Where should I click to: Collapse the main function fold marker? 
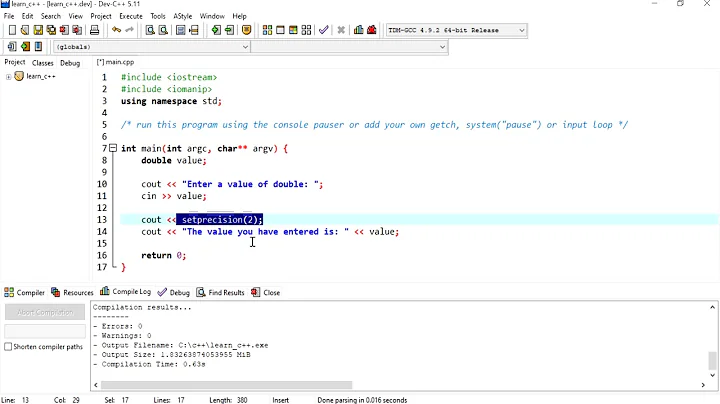click(113, 148)
